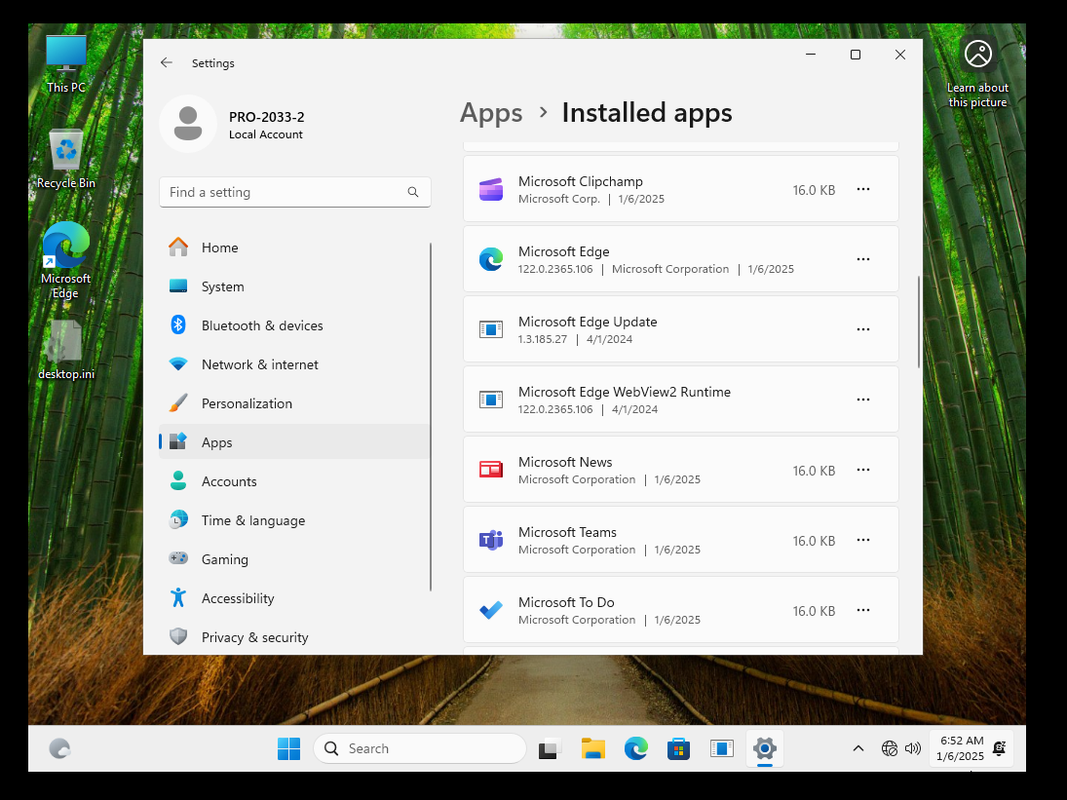Open Task View from the taskbar

click(x=550, y=748)
